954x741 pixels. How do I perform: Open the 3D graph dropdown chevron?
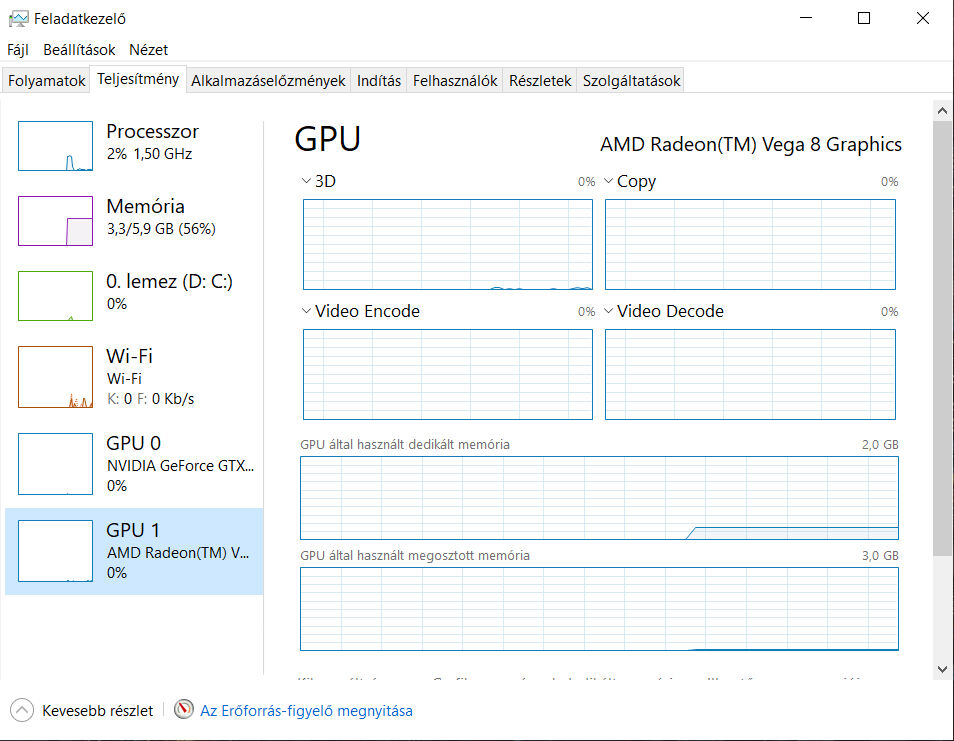[306, 182]
